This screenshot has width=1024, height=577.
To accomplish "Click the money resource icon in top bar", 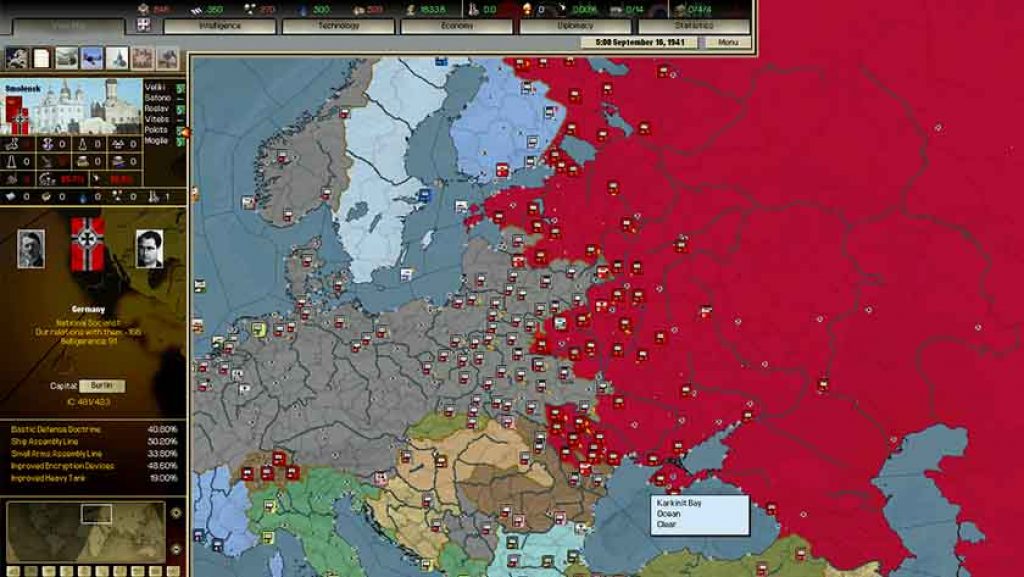I will coord(410,8).
